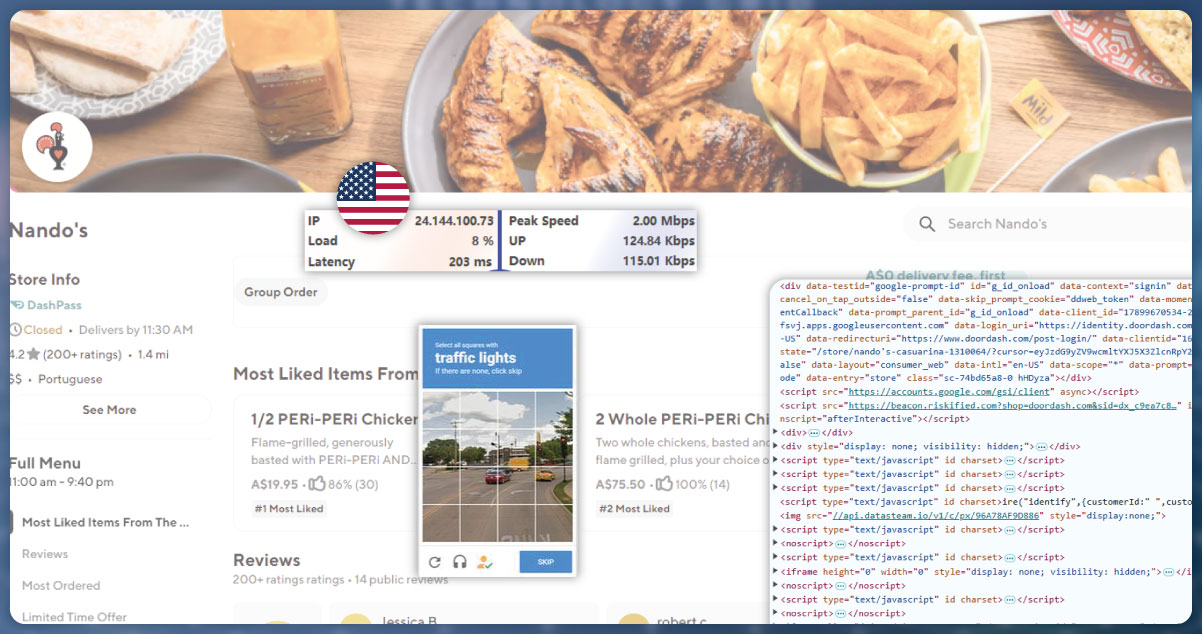
Task: Click the Full Menu heading
Action: pos(45,463)
